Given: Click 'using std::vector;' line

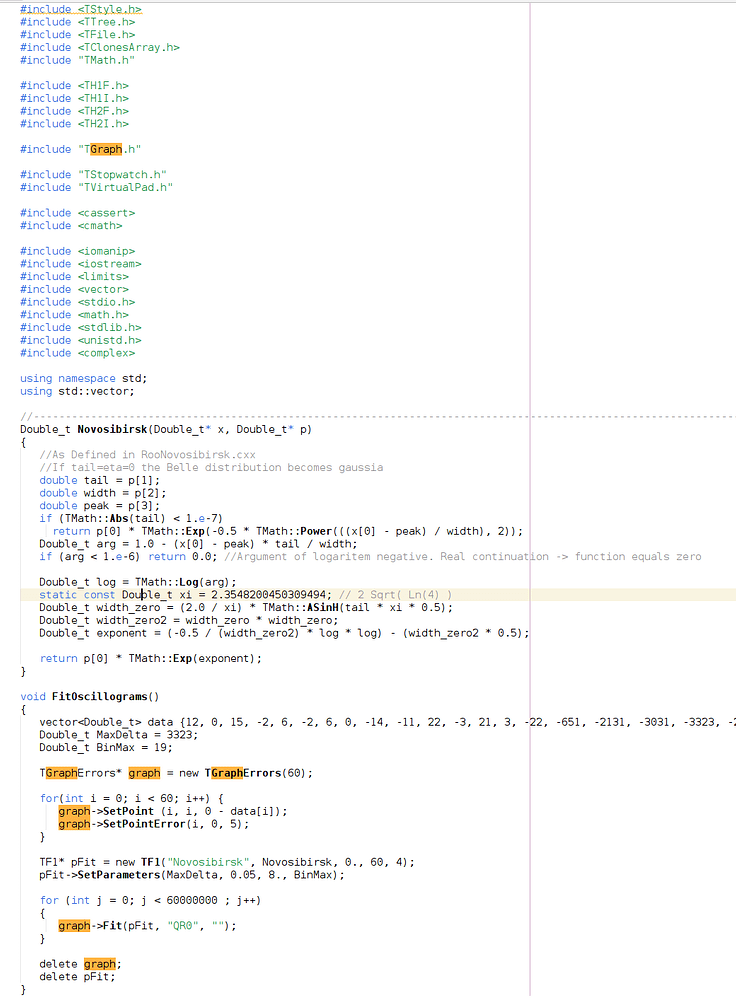Looking at the screenshot, I should pyautogui.click(x=77, y=392).
